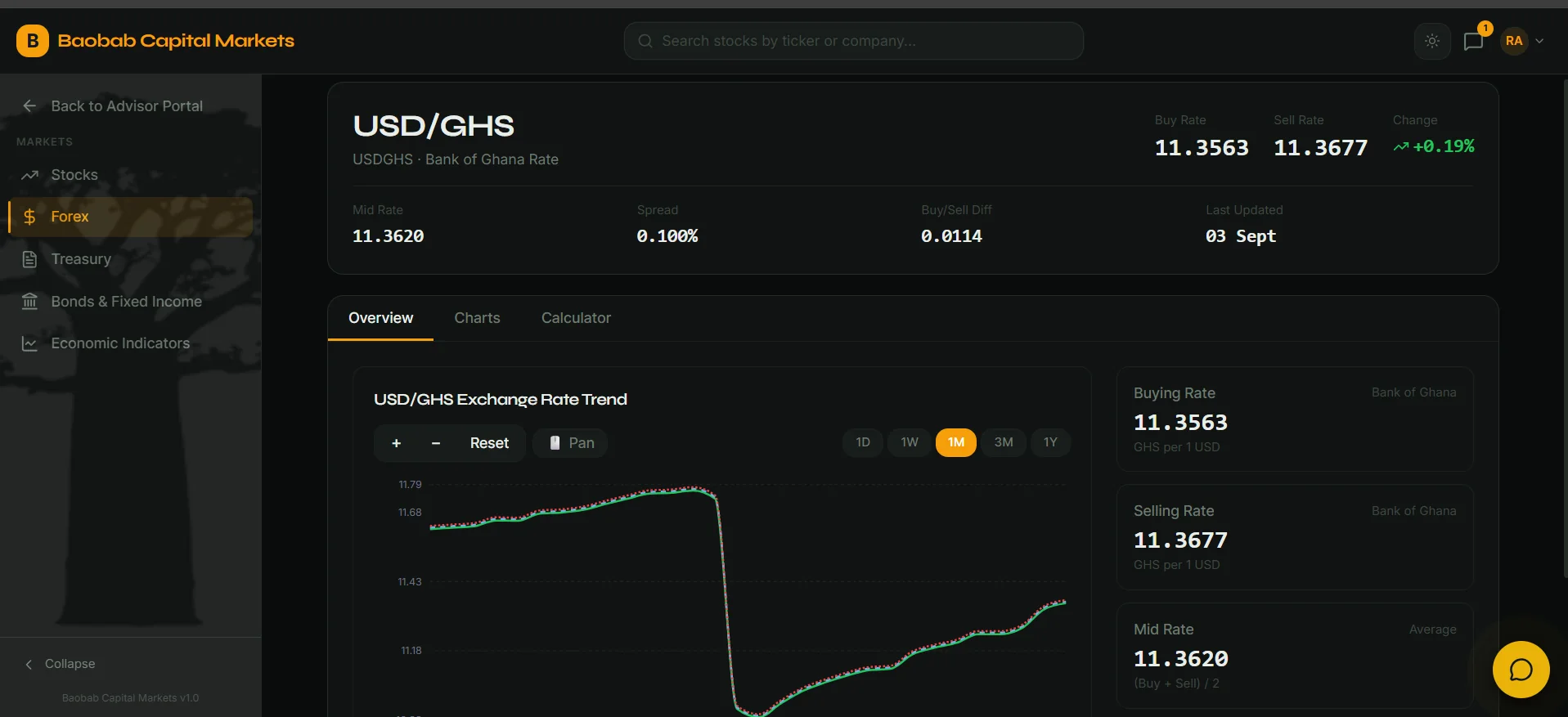Zoom out of the chart with minus
This screenshot has width=1568, height=717.
tap(436, 443)
